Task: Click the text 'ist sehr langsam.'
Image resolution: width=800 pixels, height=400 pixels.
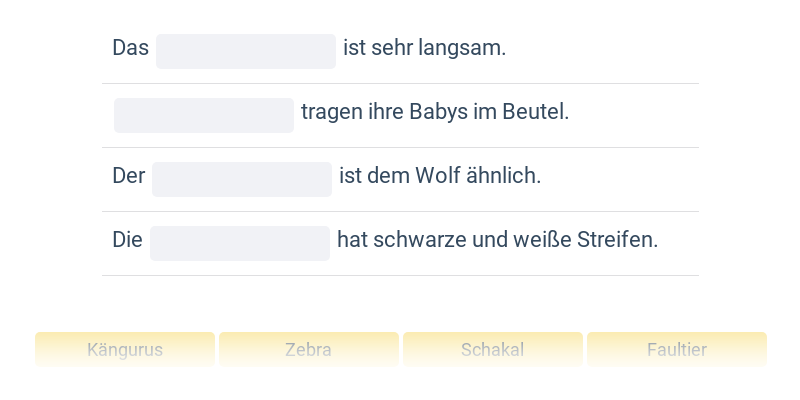Action: pyautogui.click(x=425, y=48)
